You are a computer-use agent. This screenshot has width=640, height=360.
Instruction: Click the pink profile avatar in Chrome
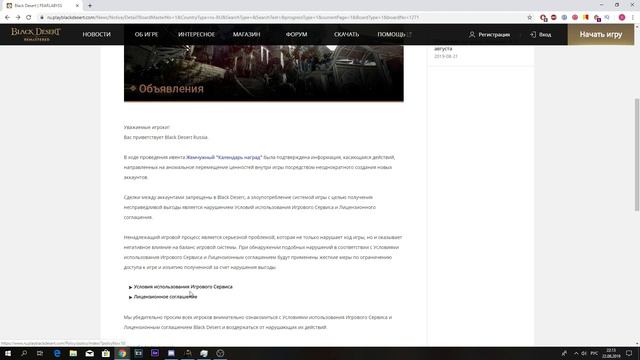[622, 18]
